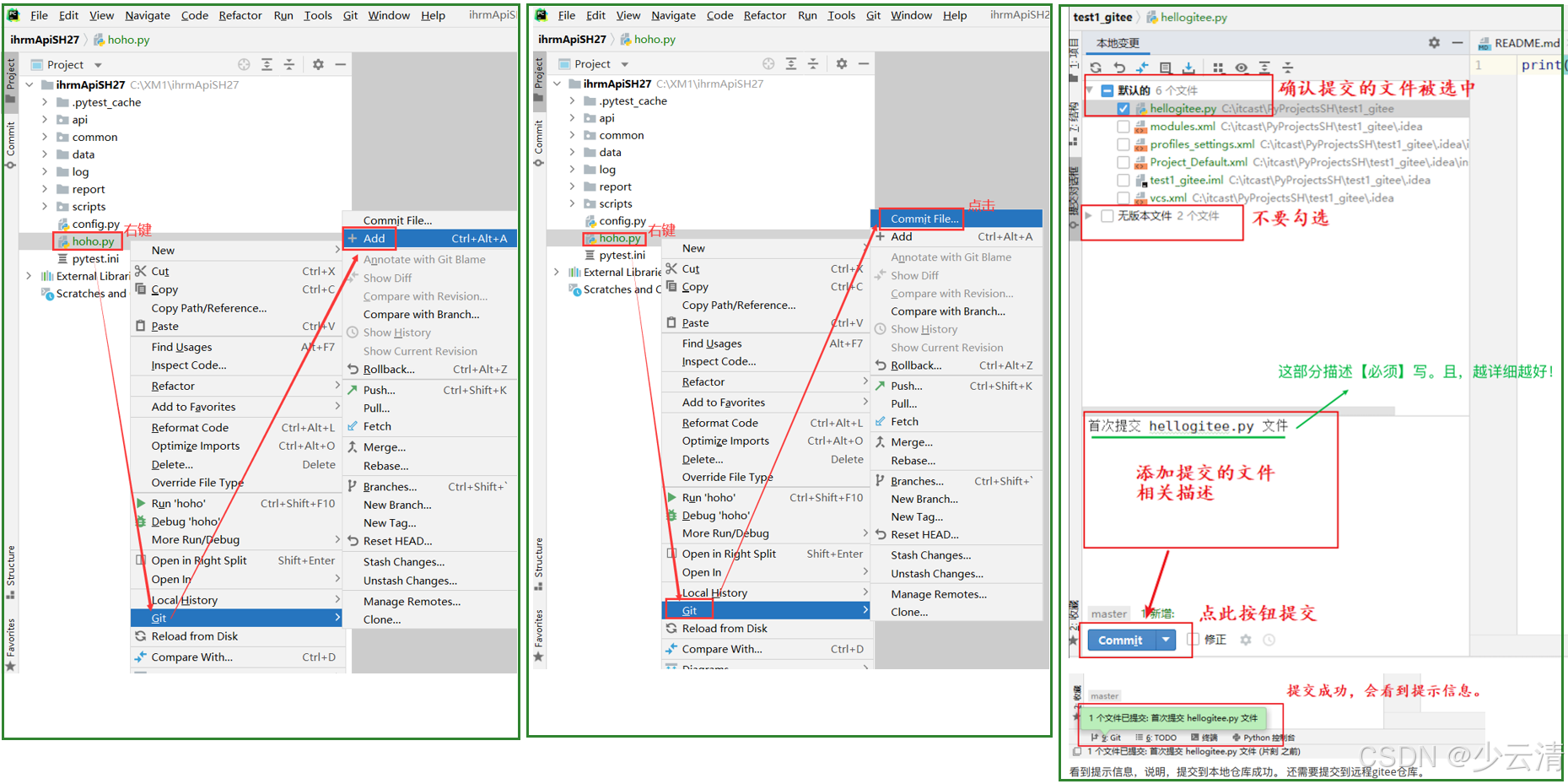Expand scripts folder in left window tree

point(45,206)
